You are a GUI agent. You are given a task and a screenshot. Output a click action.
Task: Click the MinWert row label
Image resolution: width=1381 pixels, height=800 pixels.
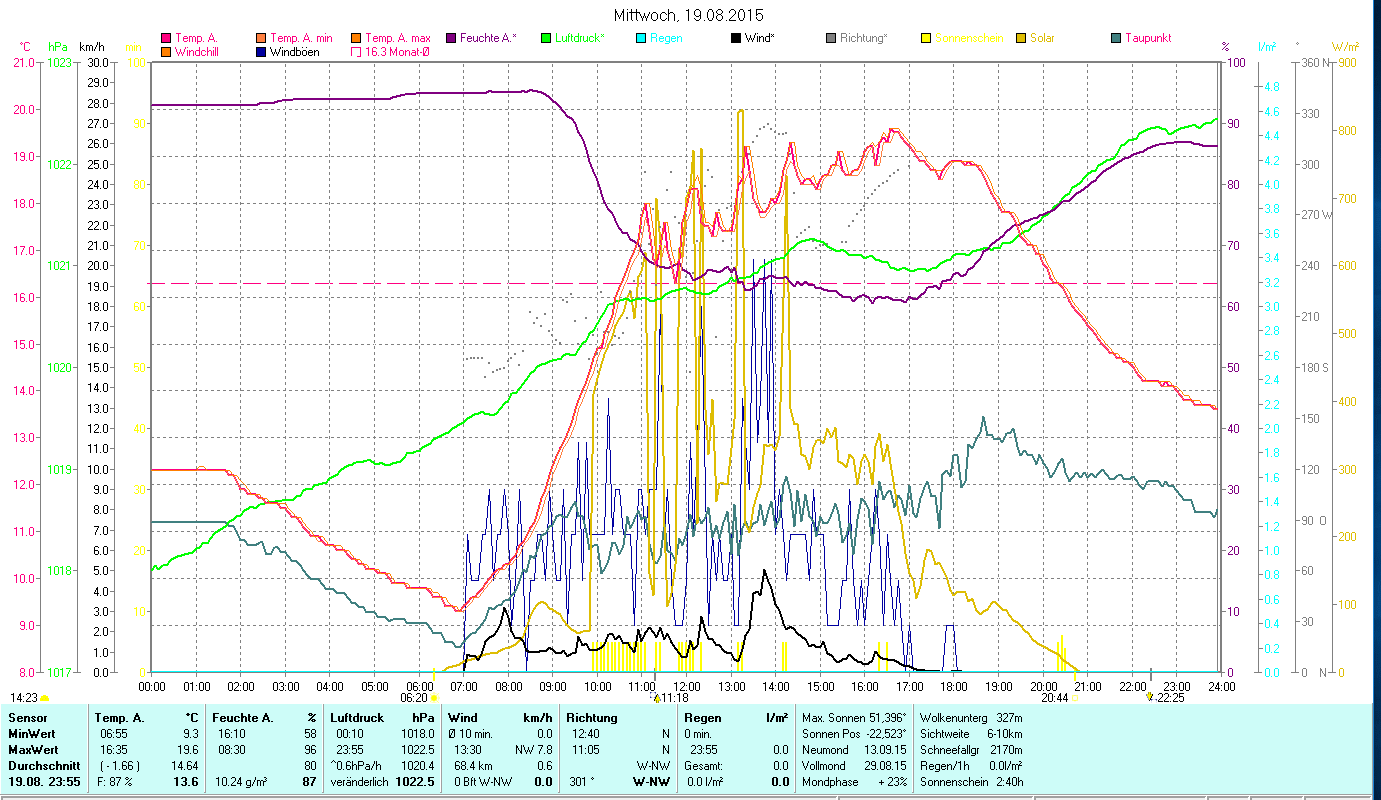pos(31,734)
